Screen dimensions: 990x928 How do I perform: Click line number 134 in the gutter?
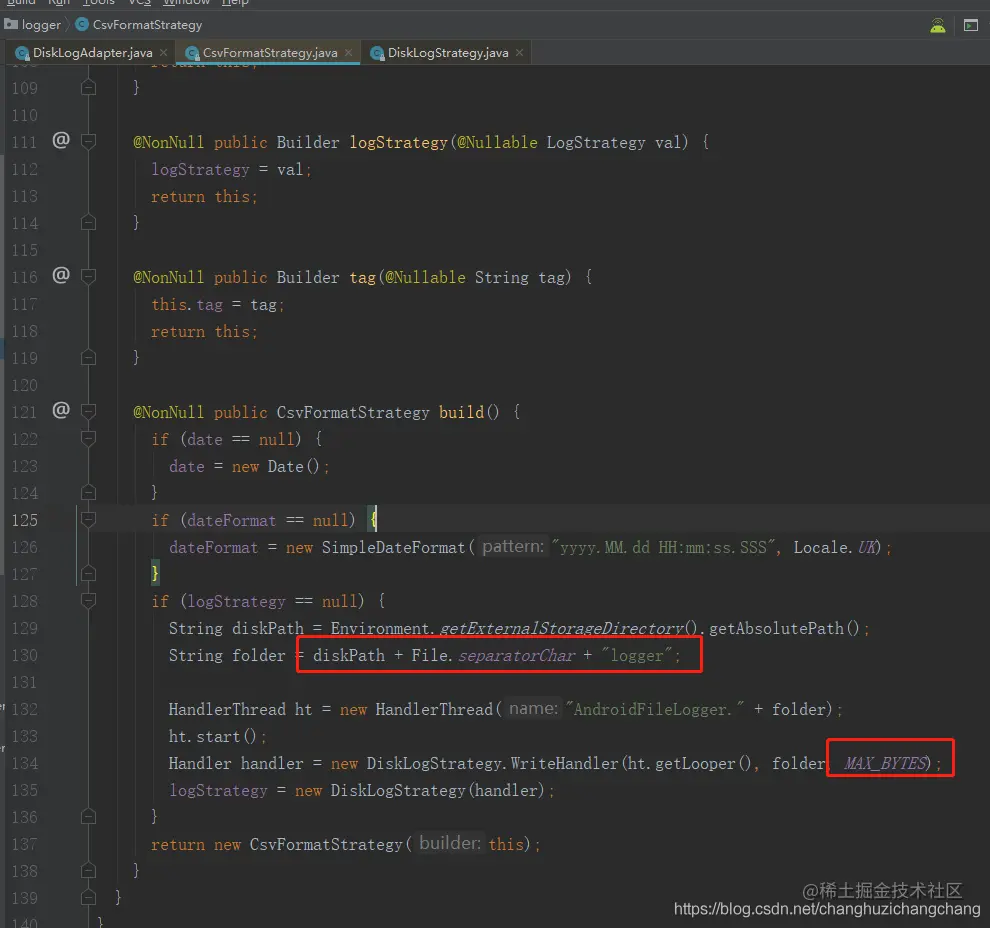point(25,763)
